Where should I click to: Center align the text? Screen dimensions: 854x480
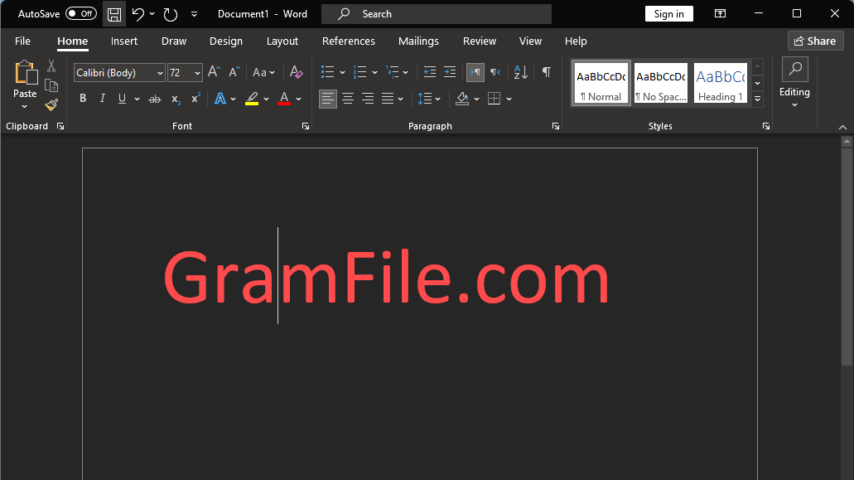[x=347, y=99]
